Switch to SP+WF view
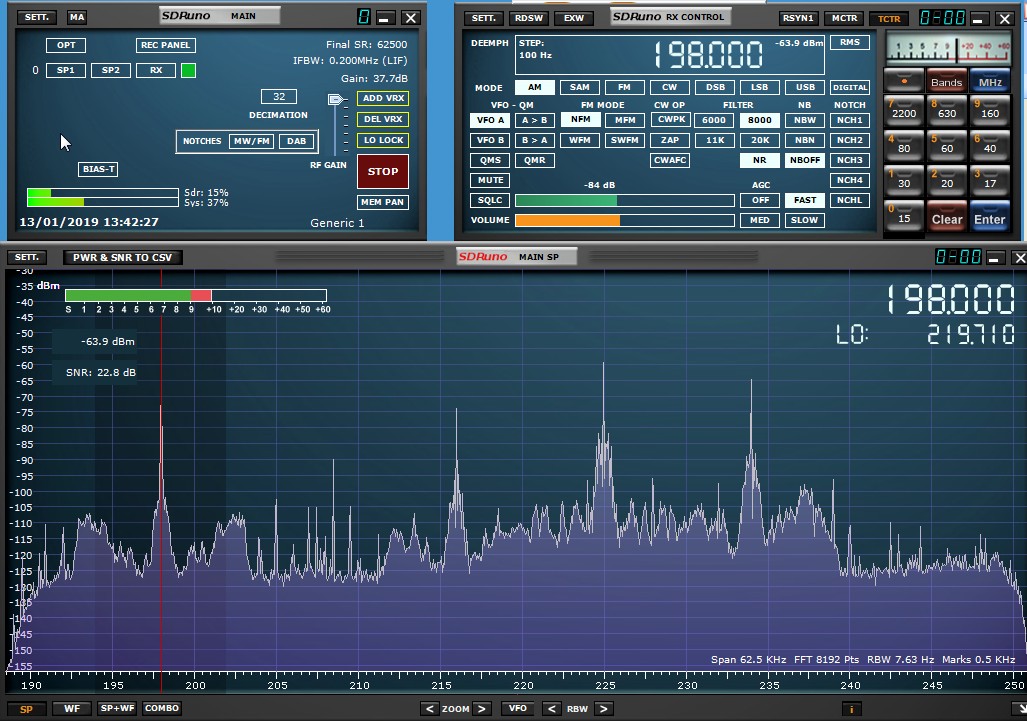The width and height of the screenshot is (1027, 721). point(117,709)
